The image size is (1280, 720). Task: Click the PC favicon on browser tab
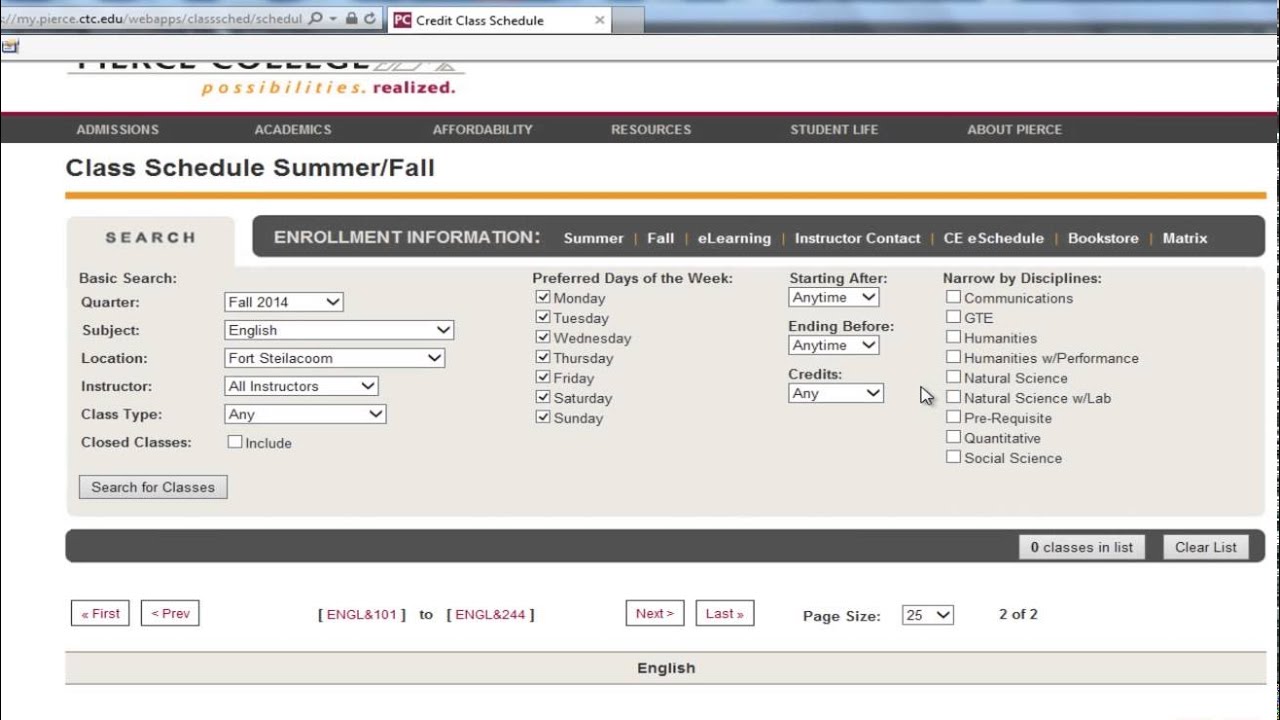tap(402, 19)
